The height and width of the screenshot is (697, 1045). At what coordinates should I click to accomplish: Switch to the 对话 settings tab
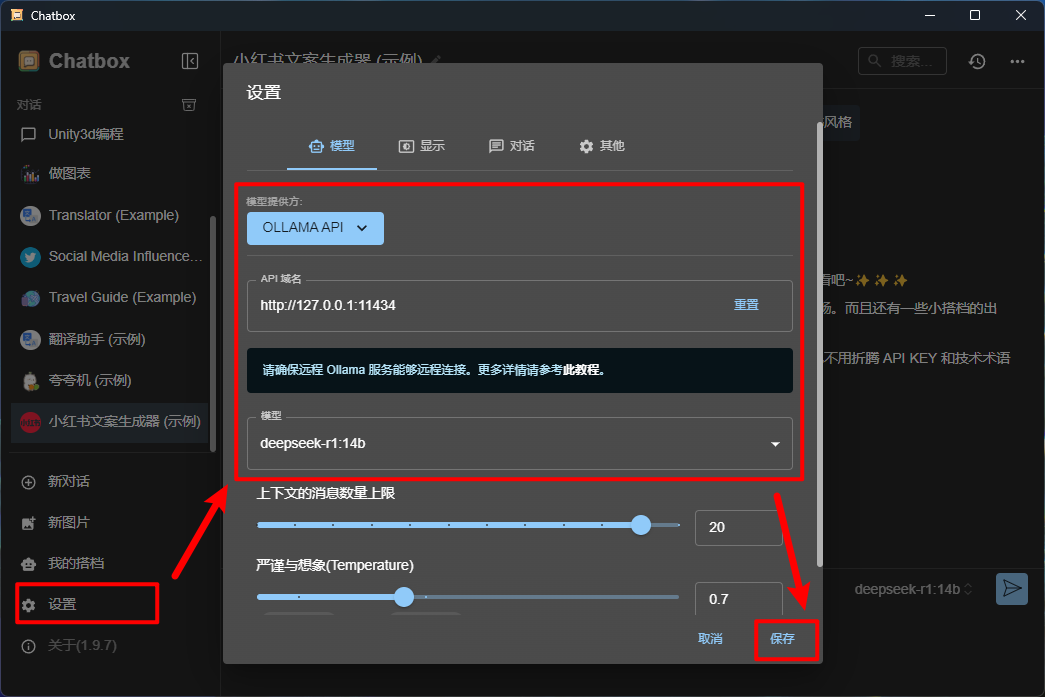511,146
